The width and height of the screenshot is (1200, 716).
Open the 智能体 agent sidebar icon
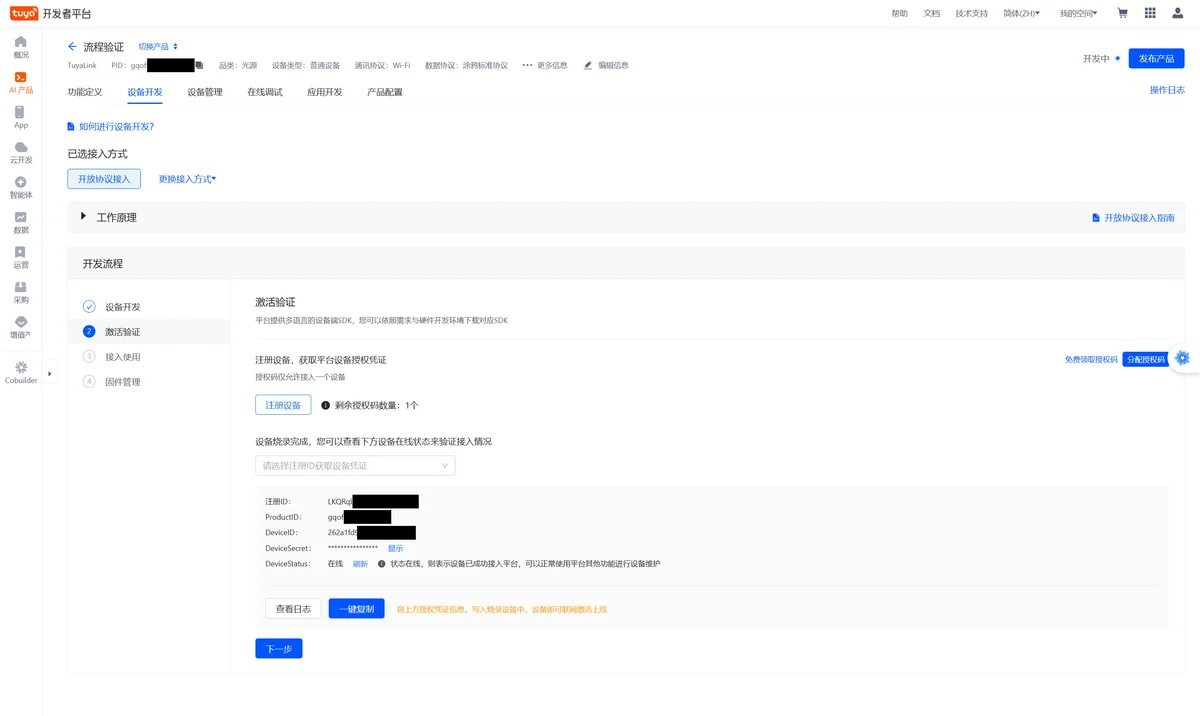[21, 182]
